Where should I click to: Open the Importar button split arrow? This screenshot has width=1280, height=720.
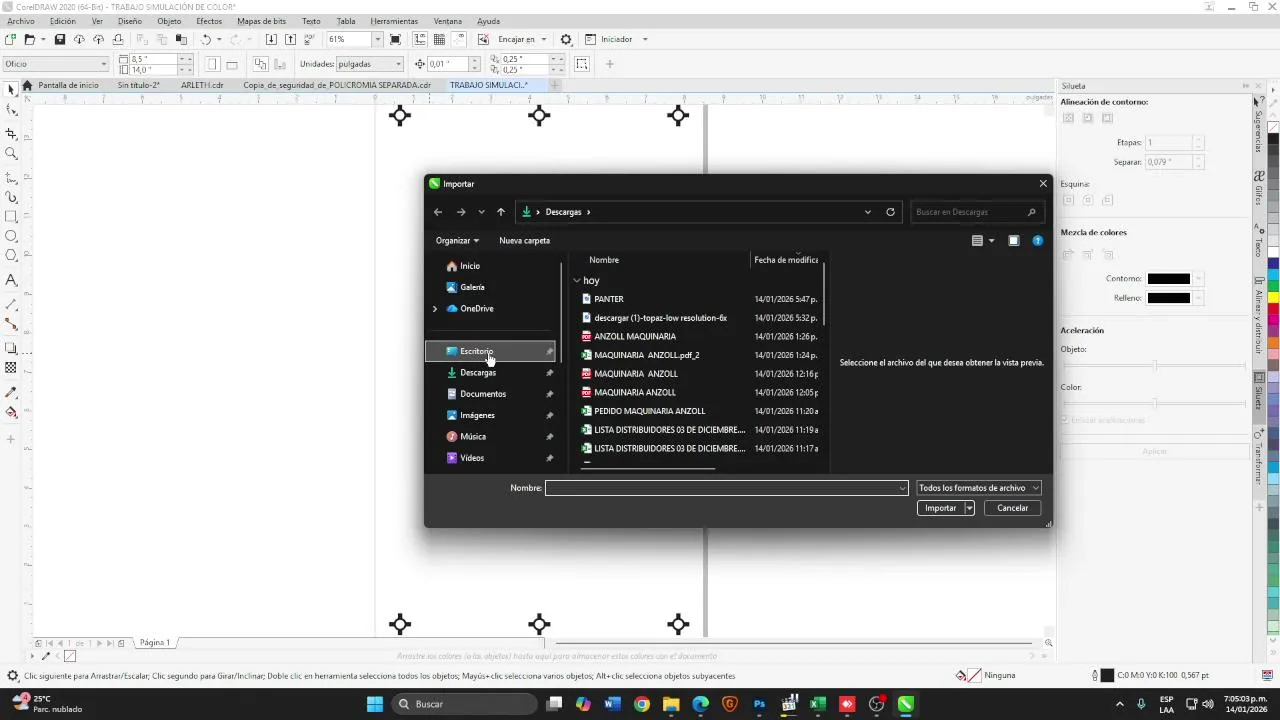(969, 508)
